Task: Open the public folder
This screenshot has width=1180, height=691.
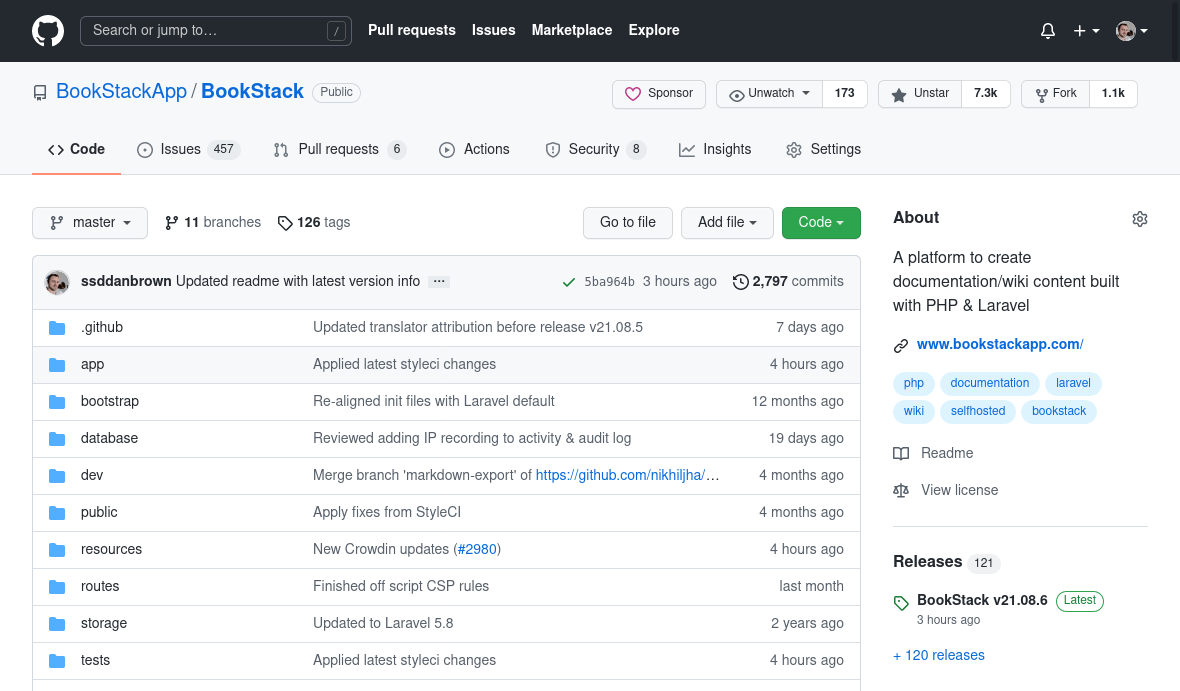Action: click(99, 512)
